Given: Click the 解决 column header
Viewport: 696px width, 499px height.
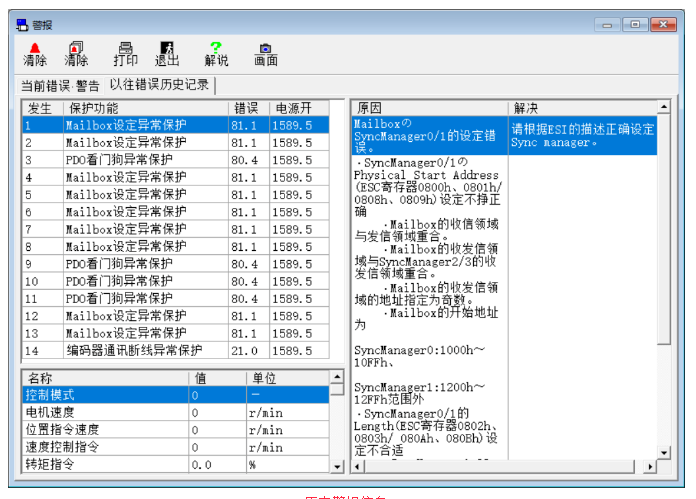Looking at the screenshot, I should pyautogui.click(x=582, y=108).
